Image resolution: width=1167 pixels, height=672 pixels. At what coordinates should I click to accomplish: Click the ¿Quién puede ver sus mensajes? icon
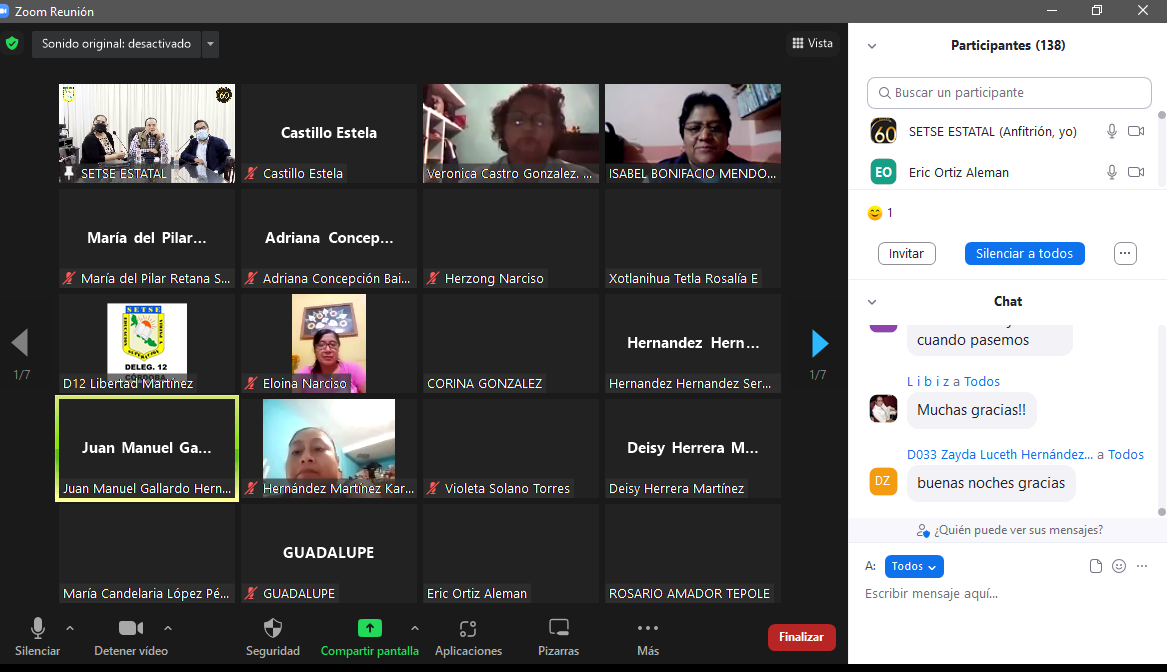(x=923, y=531)
